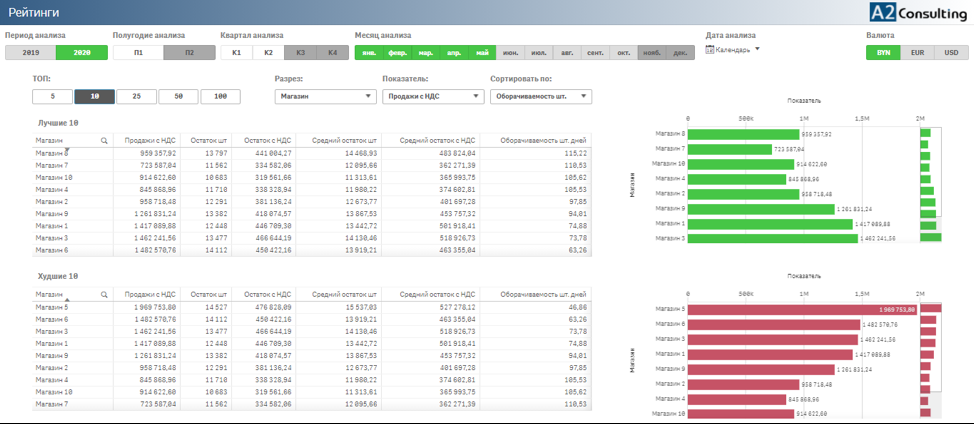Screen dimensions: 974x424
Task: Open search icon in Лучшие 10 Магазин column
Action: [104, 141]
